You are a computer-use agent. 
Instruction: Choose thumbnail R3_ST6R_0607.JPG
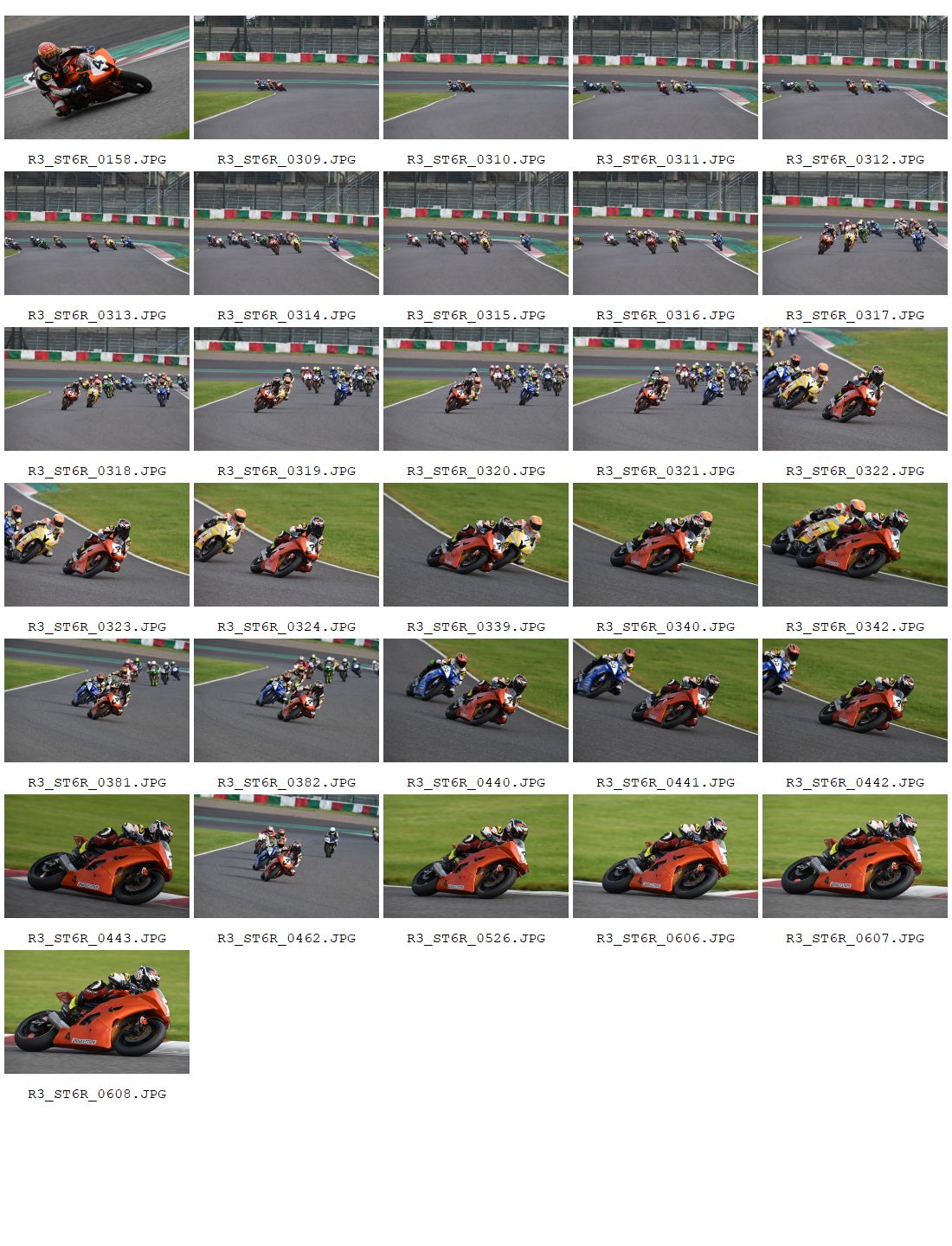click(855, 856)
